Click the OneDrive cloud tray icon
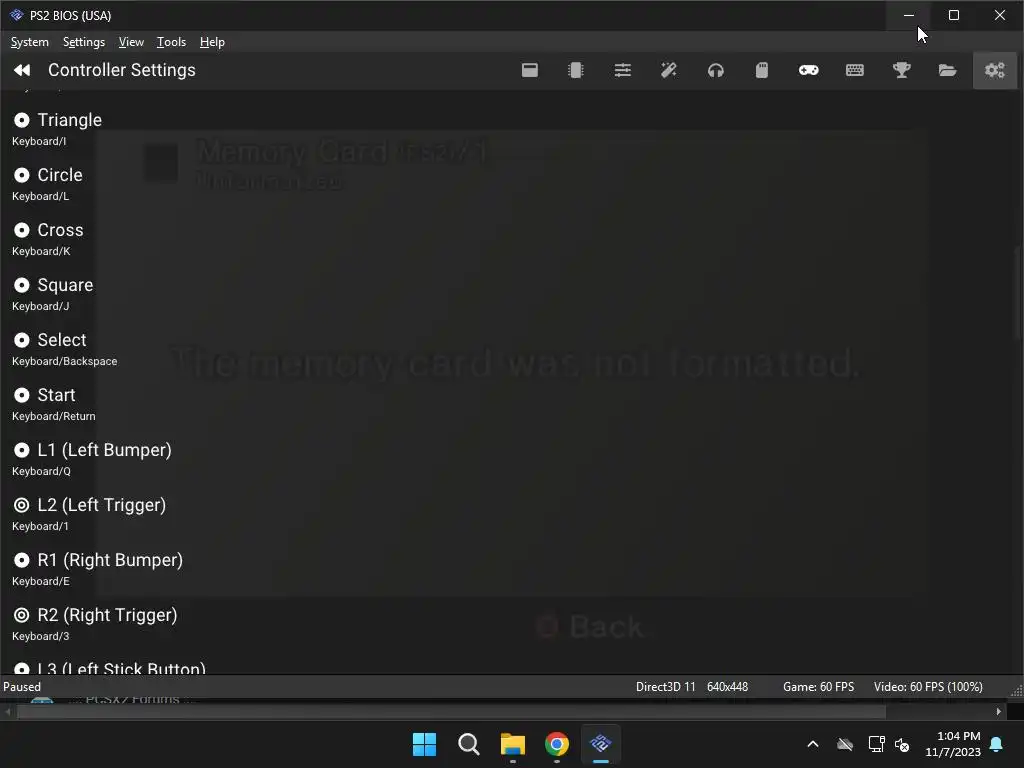Viewport: 1024px width, 768px height. 845,744
